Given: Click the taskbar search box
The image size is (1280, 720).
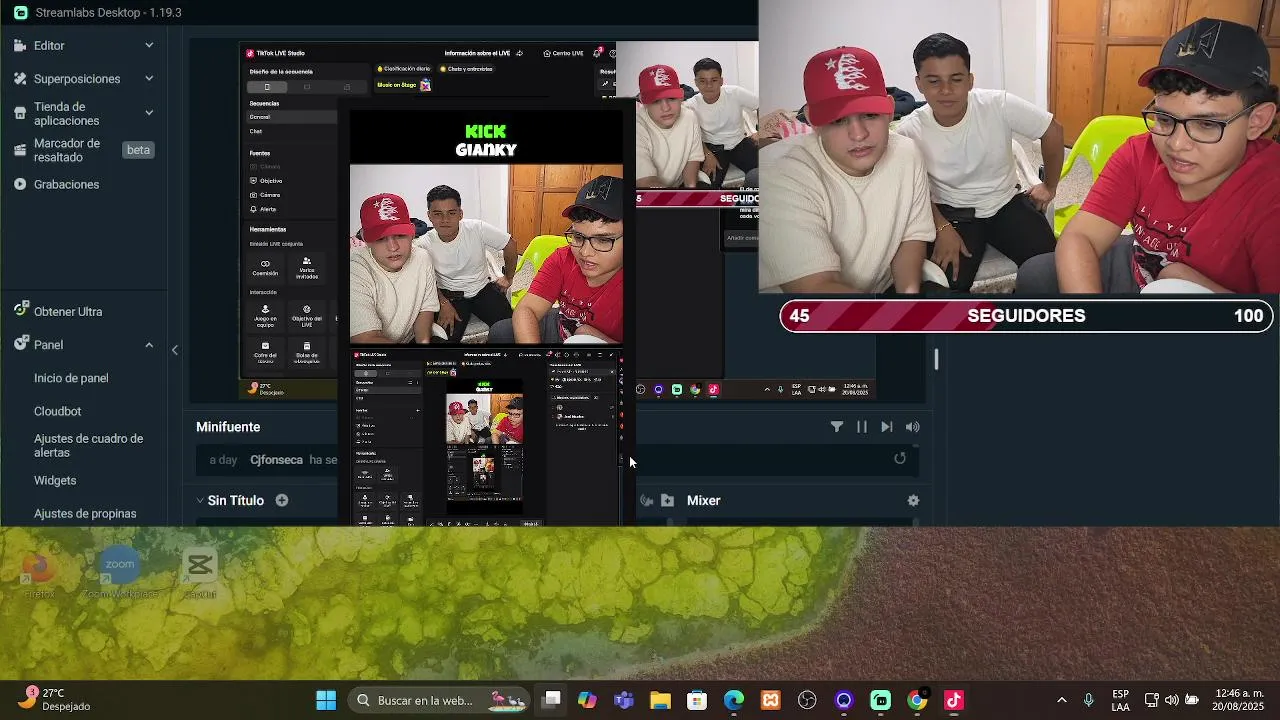Looking at the screenshot, I should click(439, 700).
